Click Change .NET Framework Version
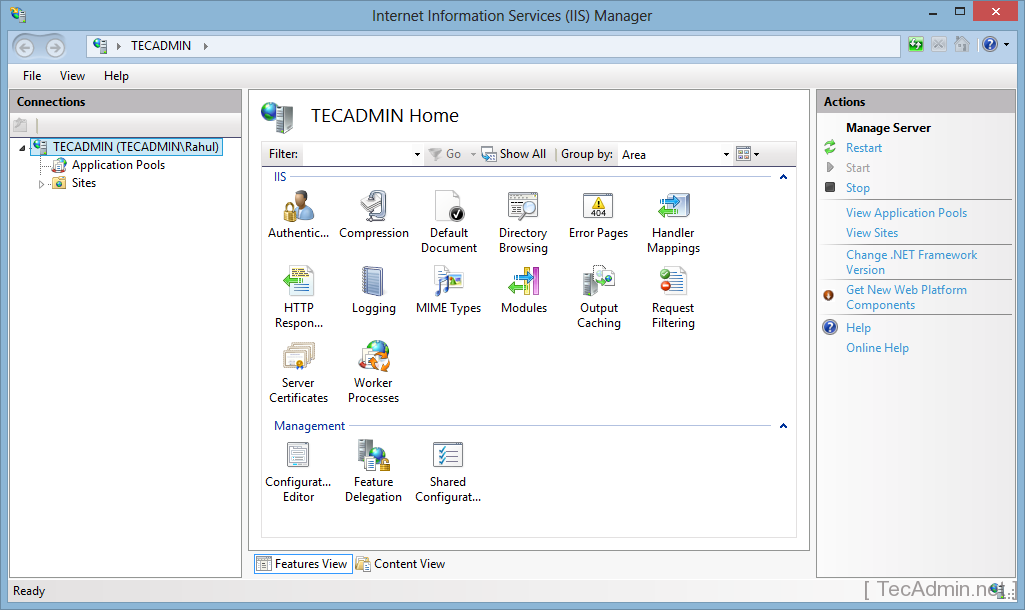 click(911, 262)
